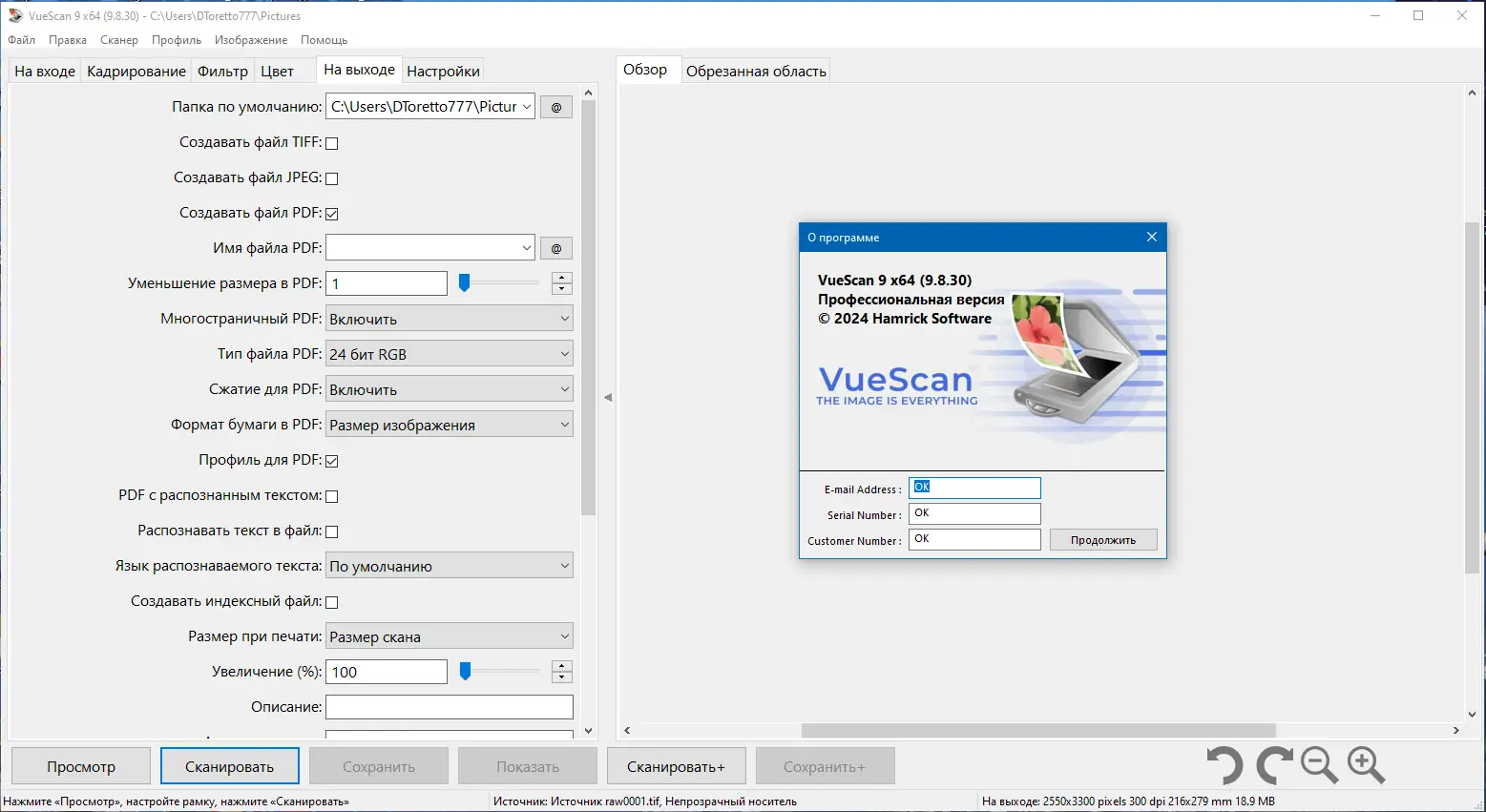Zoom out of the preview with the magnifier icon
This screenshot has height=812, width=1486.
[1318, 765]
